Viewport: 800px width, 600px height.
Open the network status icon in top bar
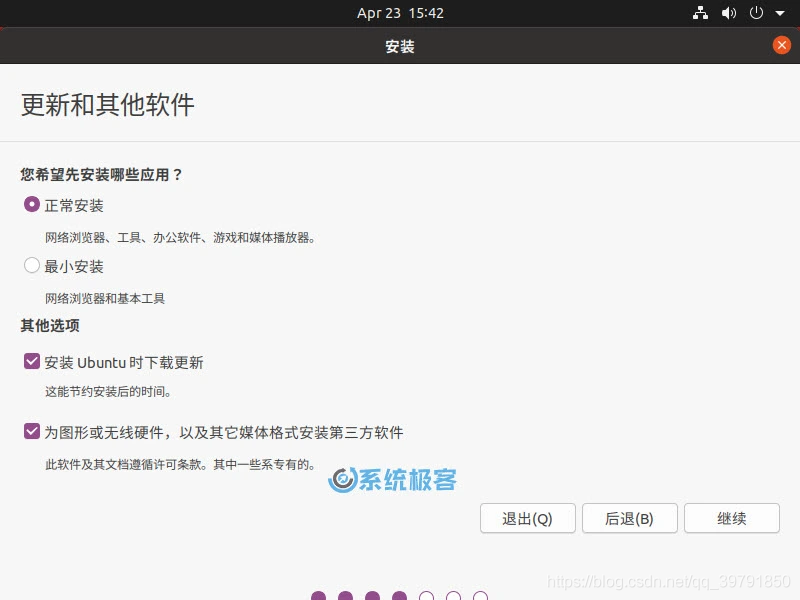[700, 13]
